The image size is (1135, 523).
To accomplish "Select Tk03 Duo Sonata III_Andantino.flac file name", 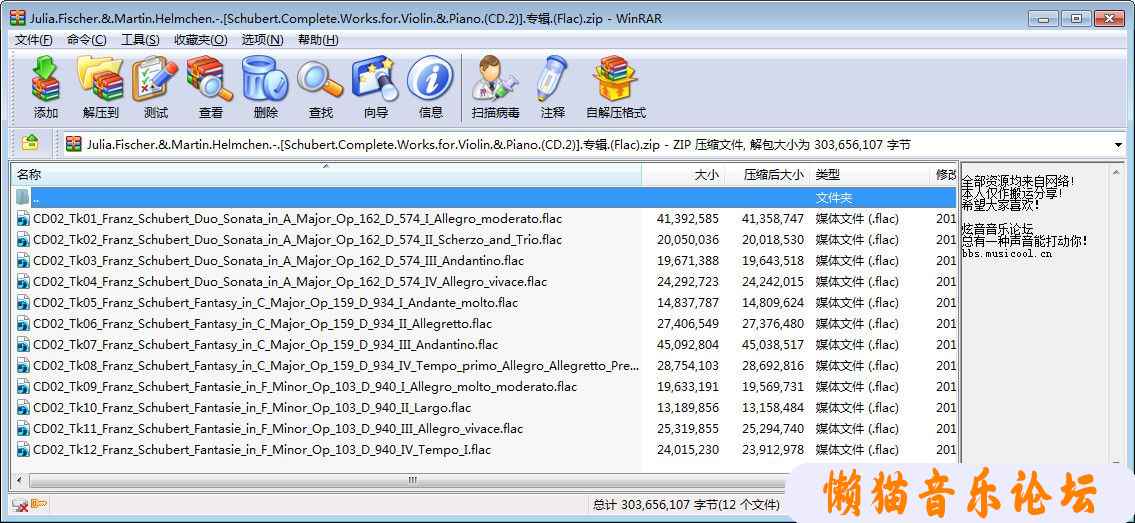I will [x=279, y=260].
